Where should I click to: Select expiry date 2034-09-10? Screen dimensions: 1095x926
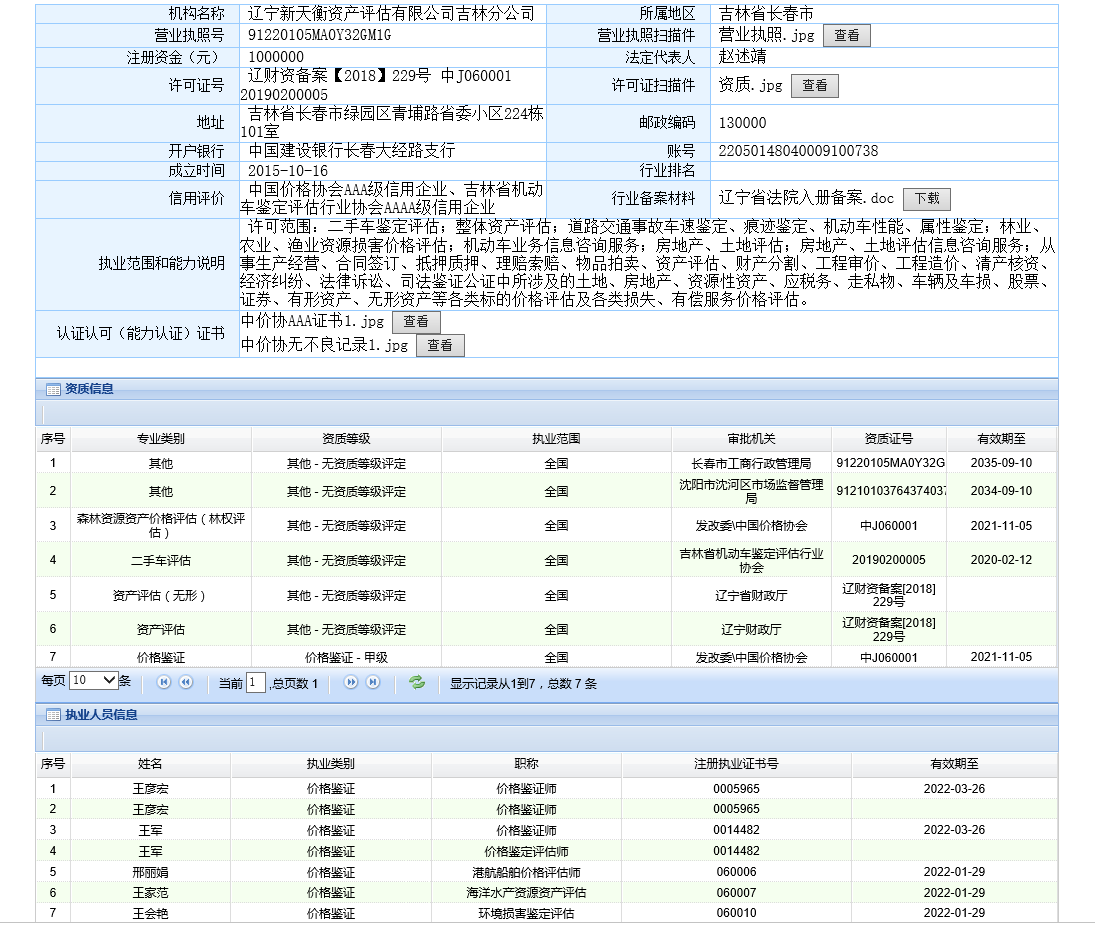1001,491
